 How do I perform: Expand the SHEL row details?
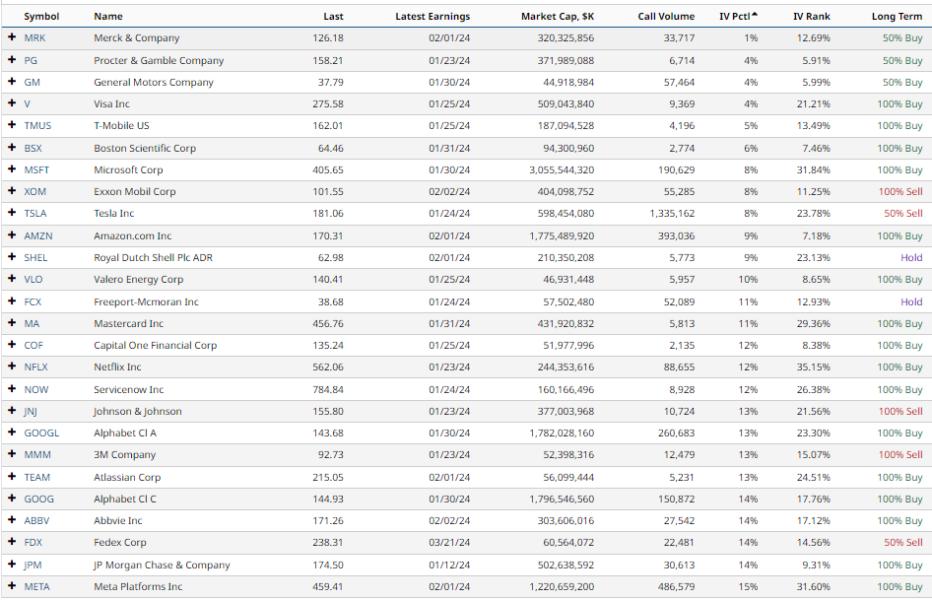[x=12, y=257]
